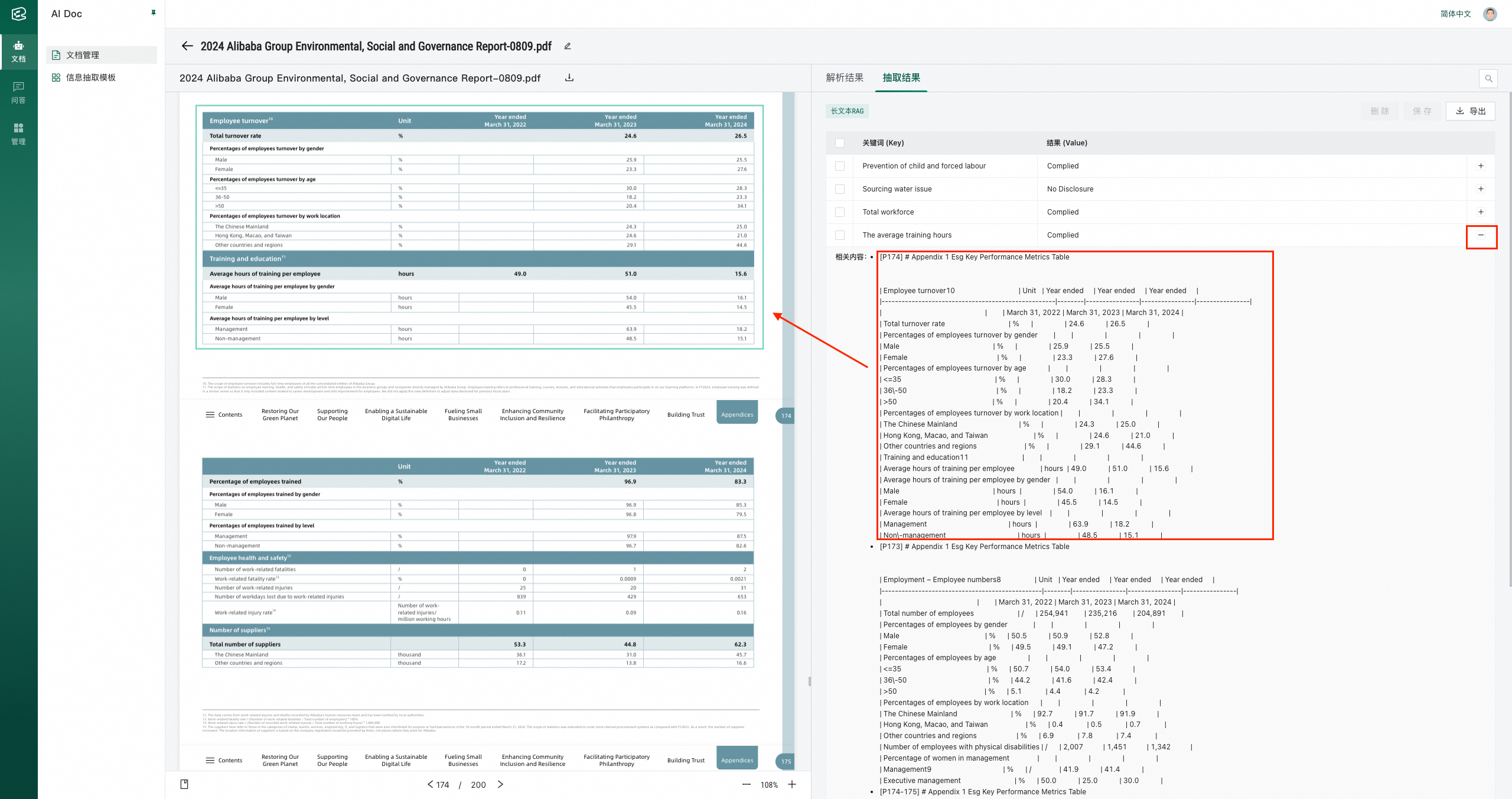The width and height of the screenshot is (1512, 799).
Task: Click the [P174] Appendix 1 reference heading
Action: click(x=975, y=257)
